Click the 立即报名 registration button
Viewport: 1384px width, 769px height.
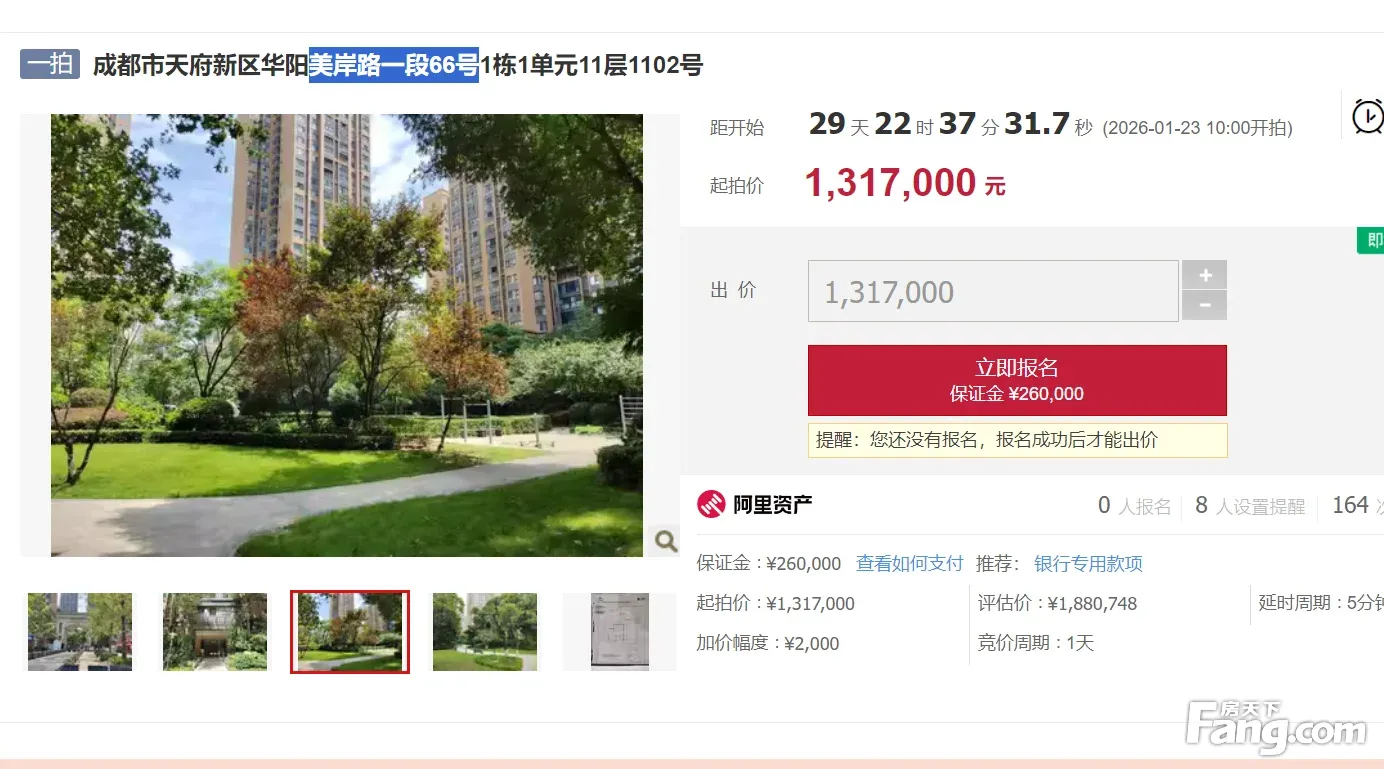click(x=1017, y=380)
